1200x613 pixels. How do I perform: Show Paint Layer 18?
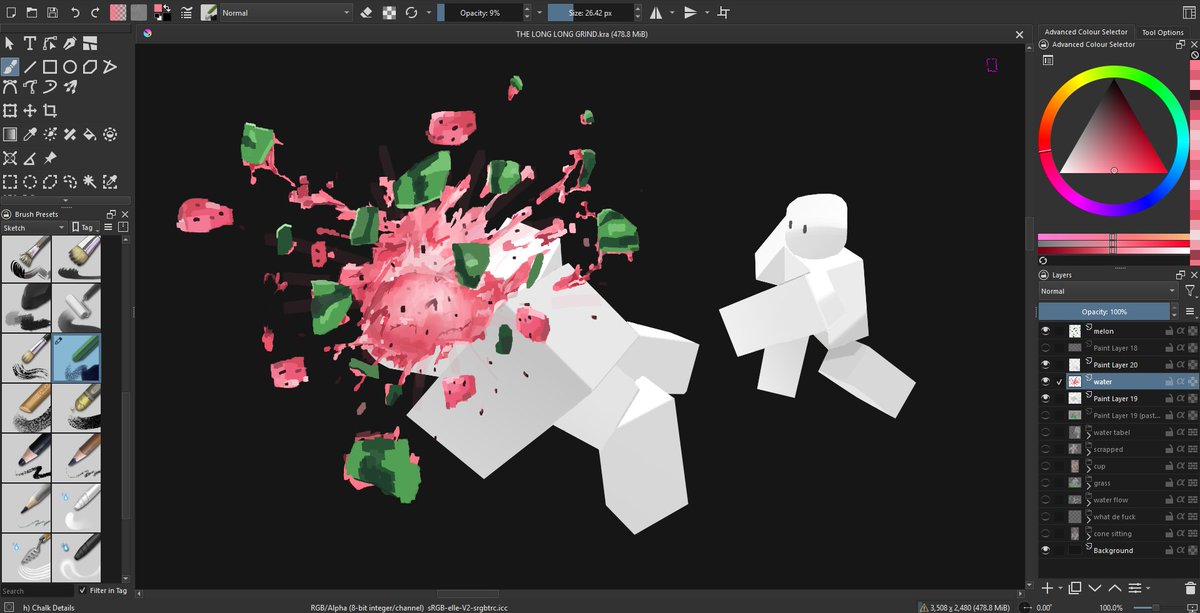(x=1046, y=348)
